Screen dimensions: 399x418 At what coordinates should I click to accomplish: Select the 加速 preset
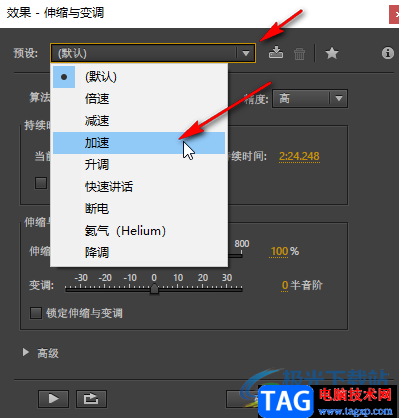coord(139,143)
